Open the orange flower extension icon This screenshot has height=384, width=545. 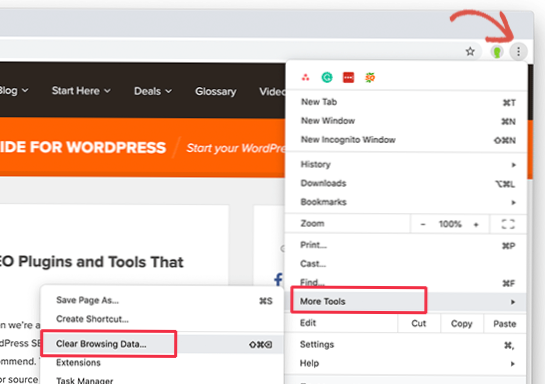click(x=370, y=77)
